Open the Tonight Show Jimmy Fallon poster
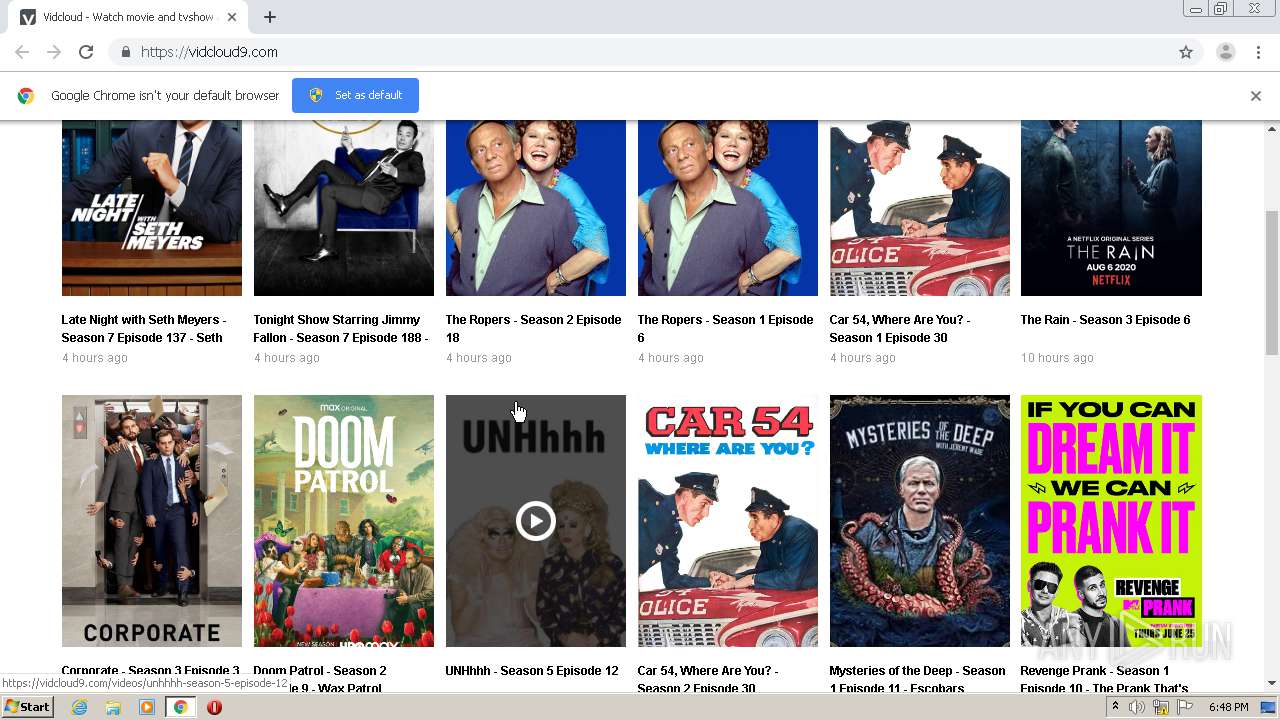The width and height of the screenshot is (1280, 720). (x=344, y=208)
